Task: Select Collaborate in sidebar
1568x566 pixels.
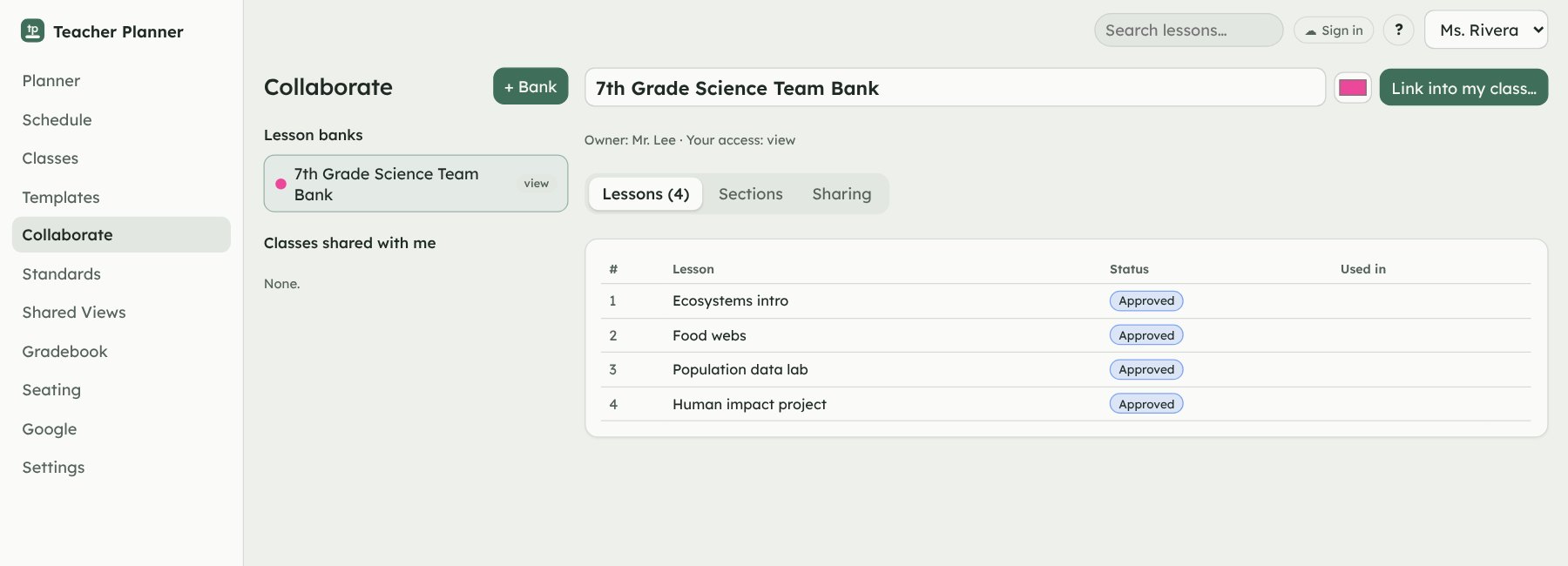Action: pos(121,235)
